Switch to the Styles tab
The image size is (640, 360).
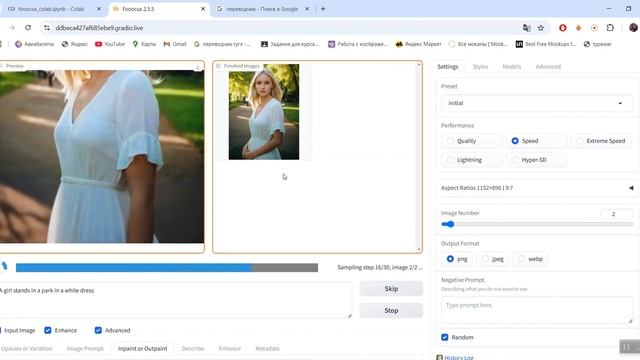point(480,67)
